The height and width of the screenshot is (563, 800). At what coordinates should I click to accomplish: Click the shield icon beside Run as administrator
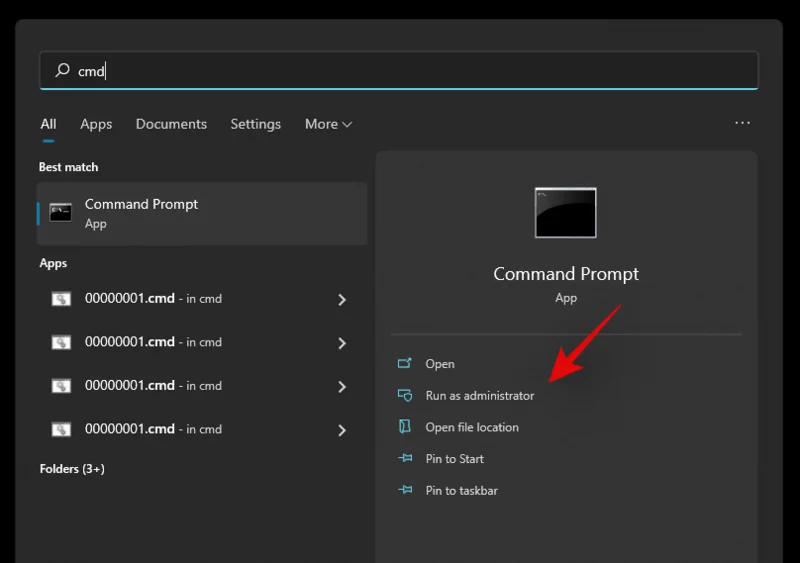tap(405, 395)
